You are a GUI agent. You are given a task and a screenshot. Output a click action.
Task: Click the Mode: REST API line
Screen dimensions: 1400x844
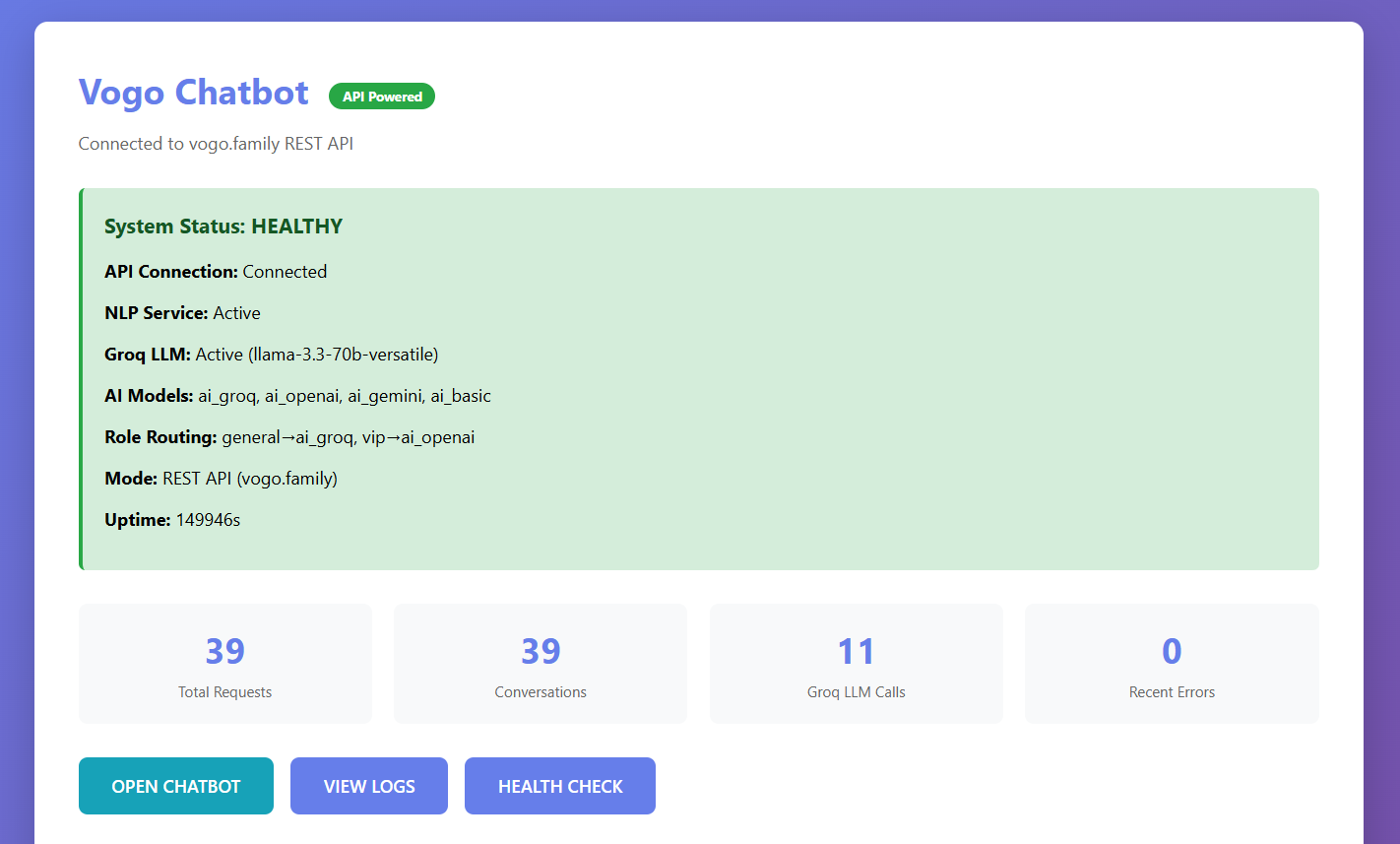(x=221, y=478)
